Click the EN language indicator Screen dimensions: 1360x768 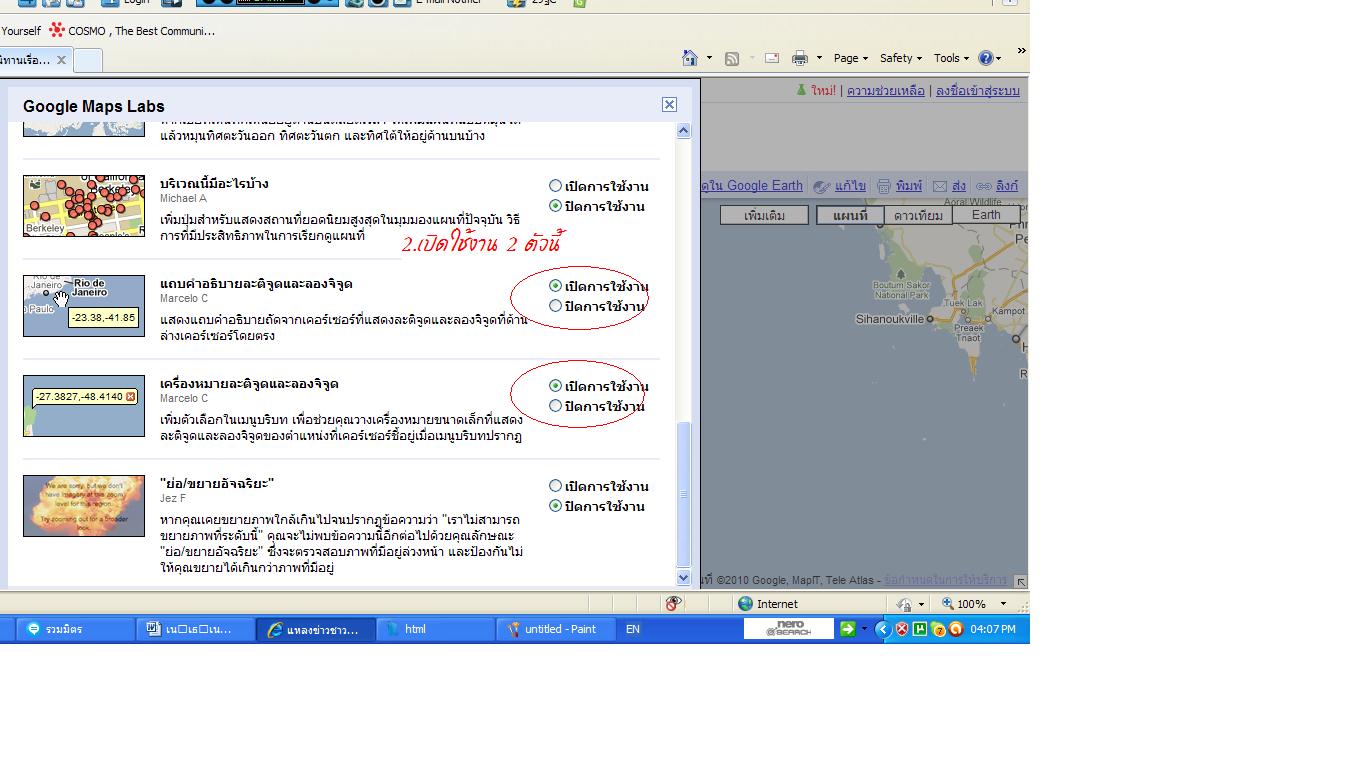[x=633, y=629]
